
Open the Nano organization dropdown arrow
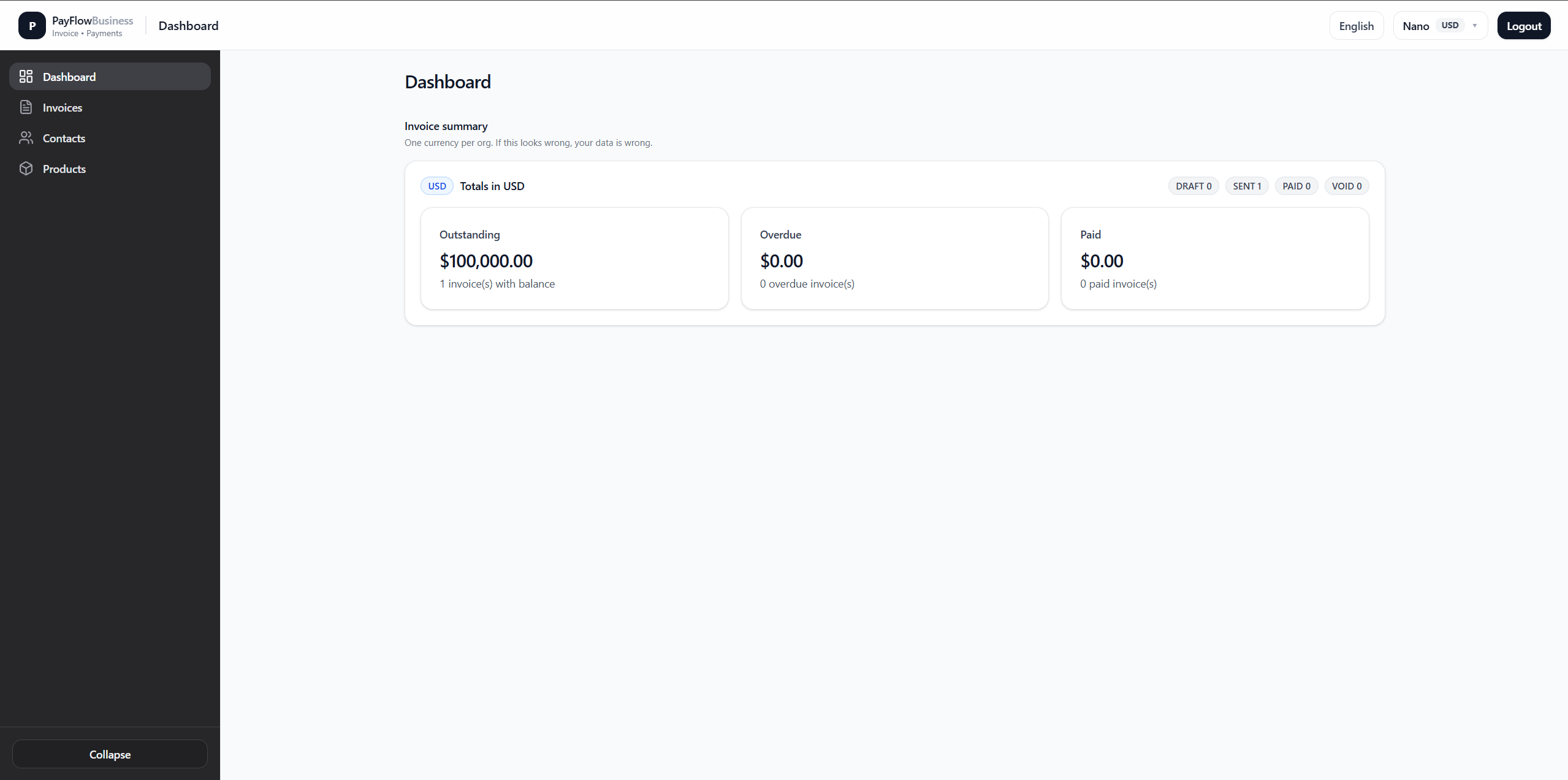[x=1474, y=25]
